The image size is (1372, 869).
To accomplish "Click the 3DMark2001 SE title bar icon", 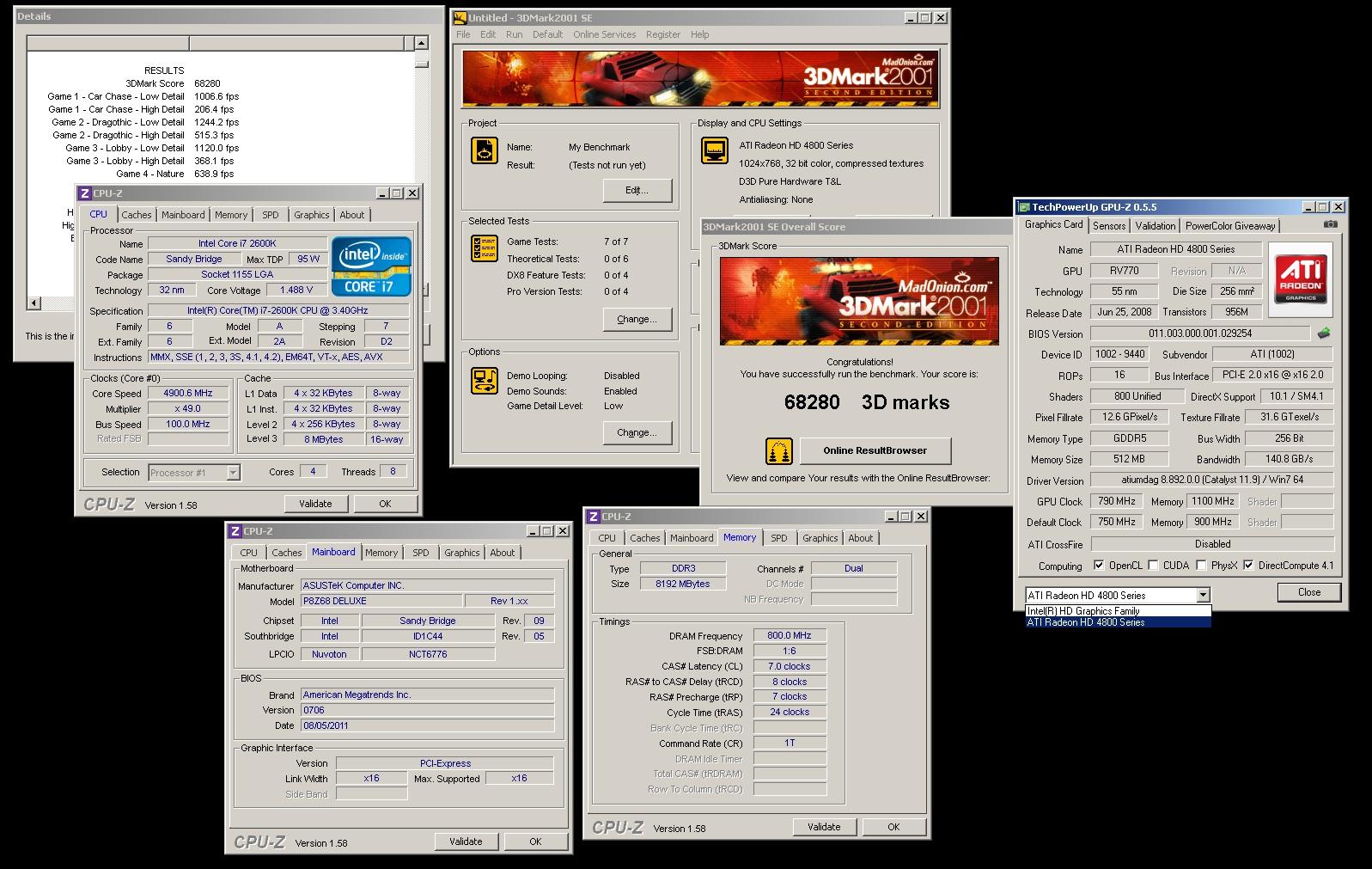I will [460, 17].
